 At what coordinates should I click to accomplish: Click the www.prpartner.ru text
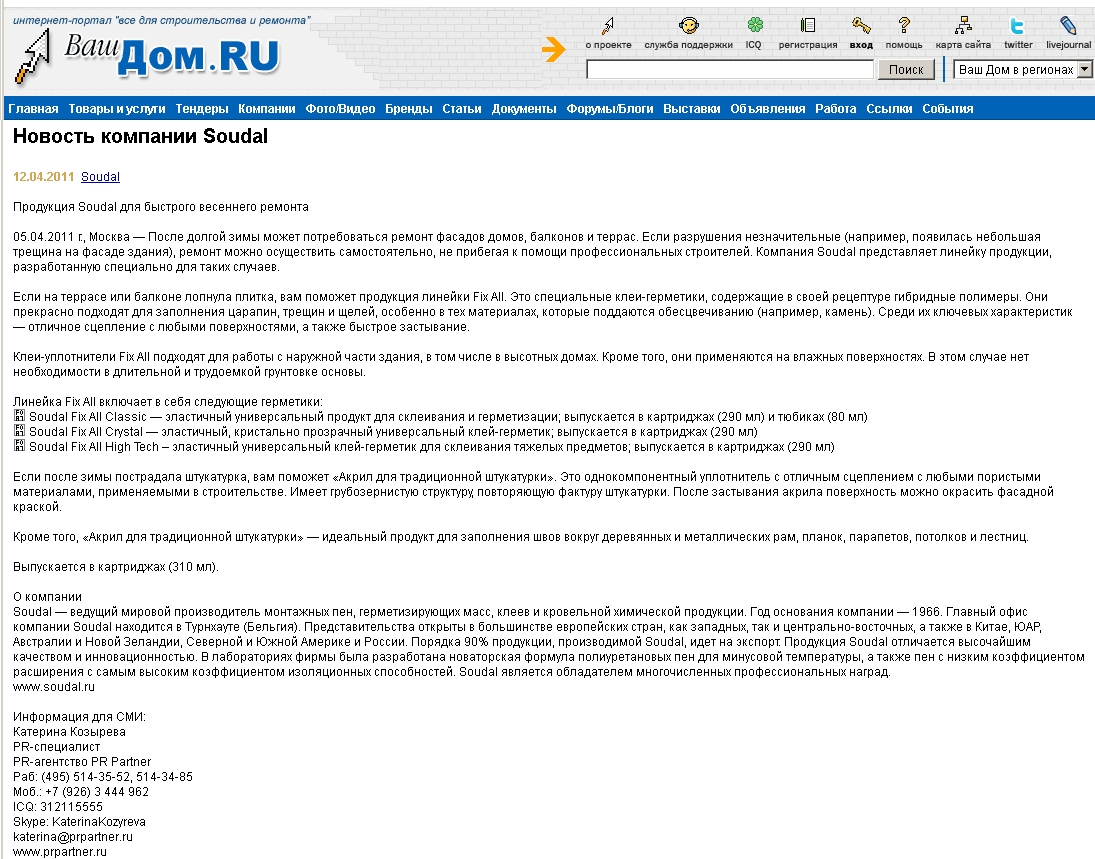pyautogui.click(x=60, y=852)
